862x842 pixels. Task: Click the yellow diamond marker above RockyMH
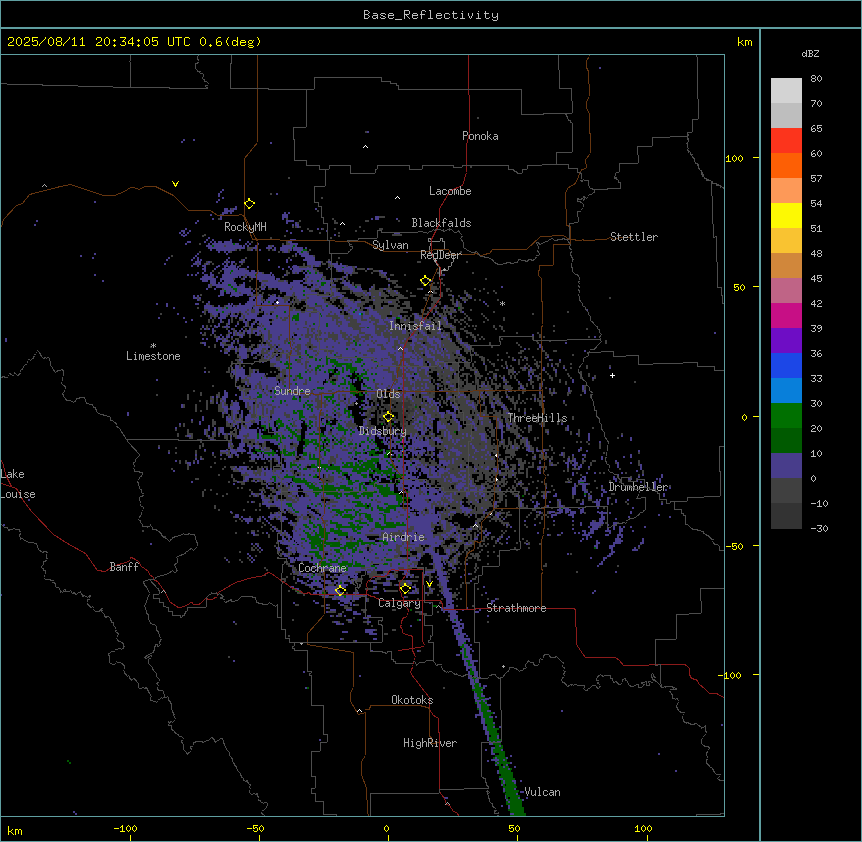(x=250, y=204)
